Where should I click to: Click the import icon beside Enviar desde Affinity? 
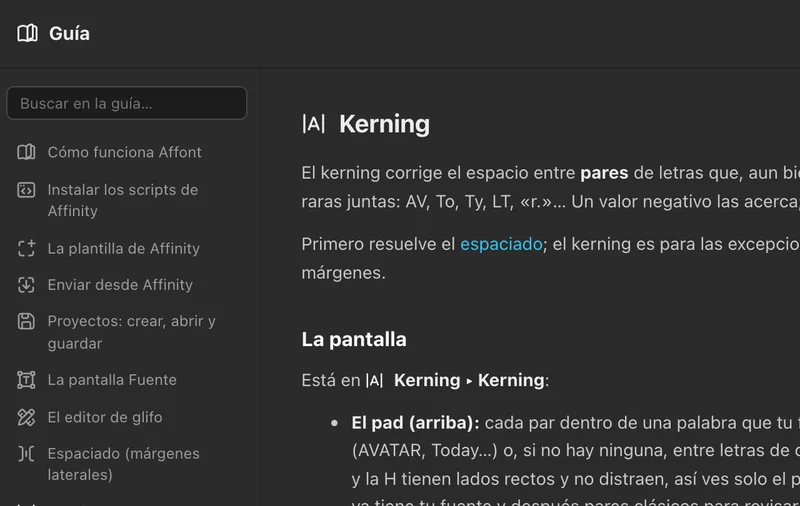coord(26,285)
